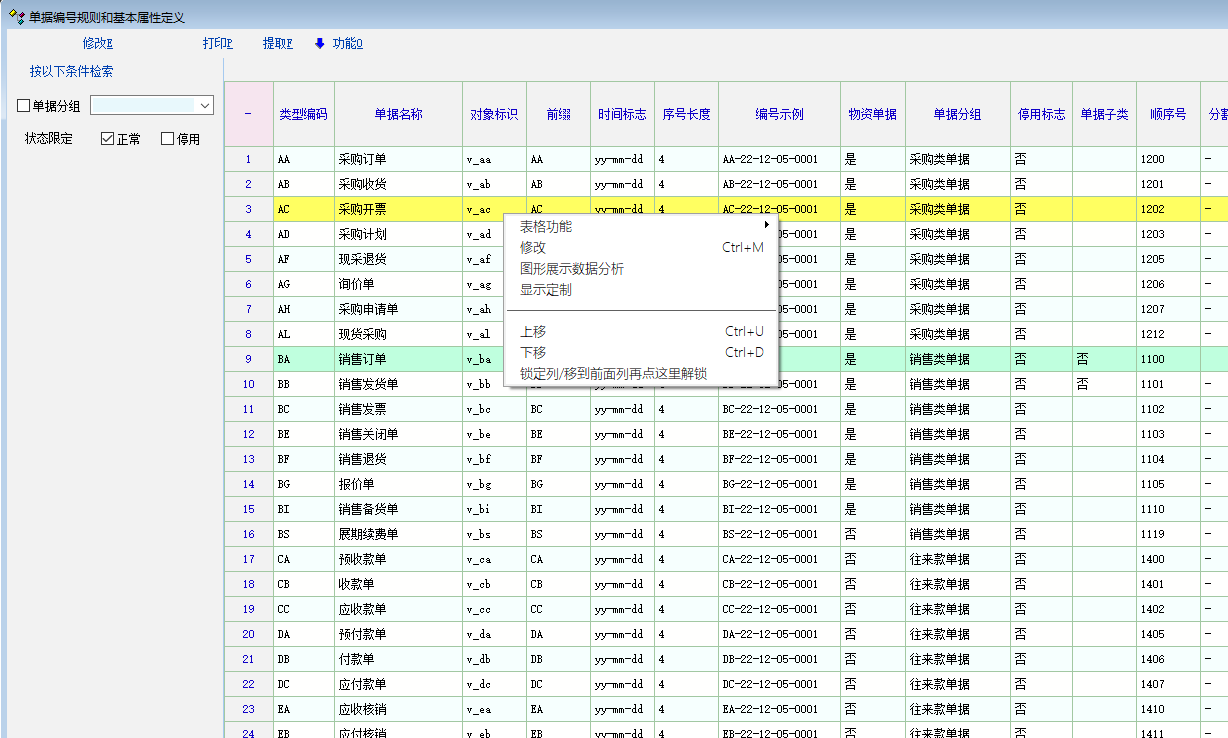Enable the 停用 status checkbox

tap(168, 139)
